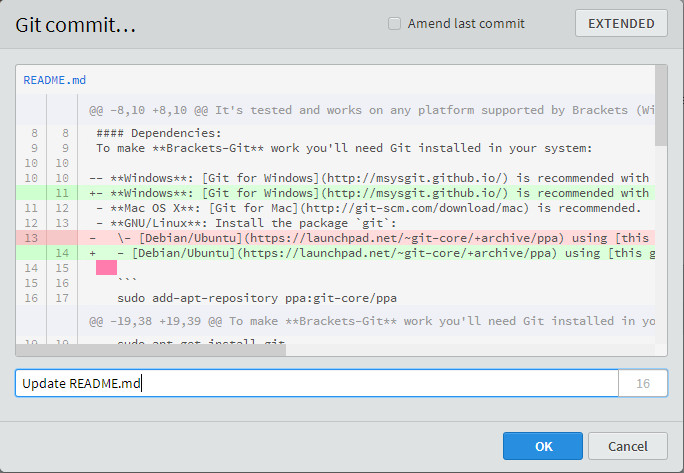
Task: Click the vertical scrollbar thumb of diff
Action: pos(661,106)
